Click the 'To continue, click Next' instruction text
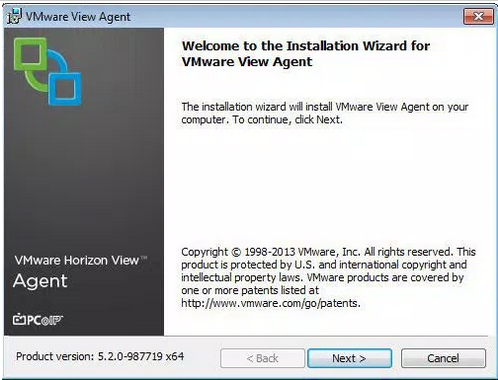Viewport: 498px width, 380px height. pyautogui.click(x=287, y=119)
